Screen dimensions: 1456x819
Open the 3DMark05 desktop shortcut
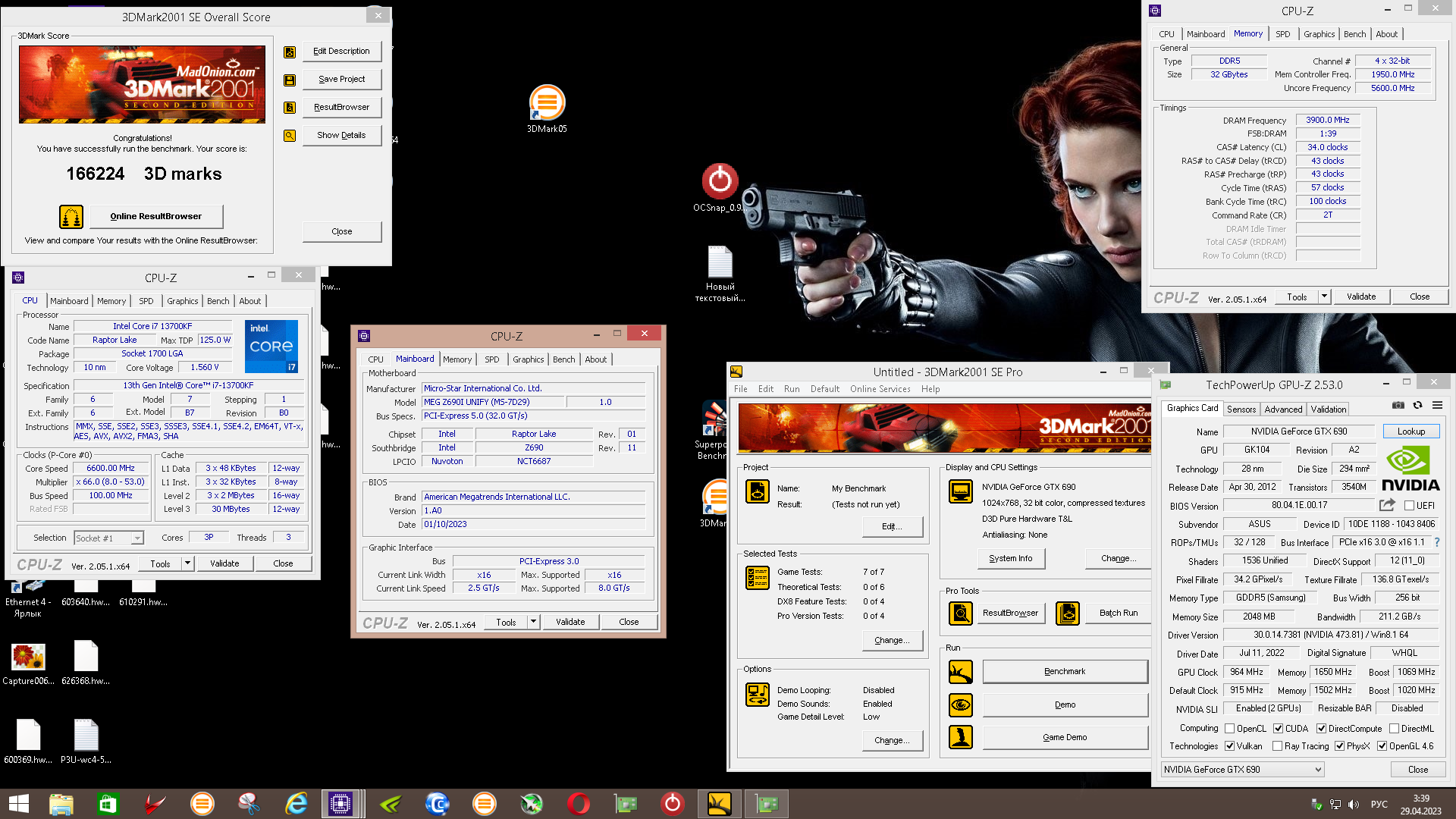coord(547,108)
